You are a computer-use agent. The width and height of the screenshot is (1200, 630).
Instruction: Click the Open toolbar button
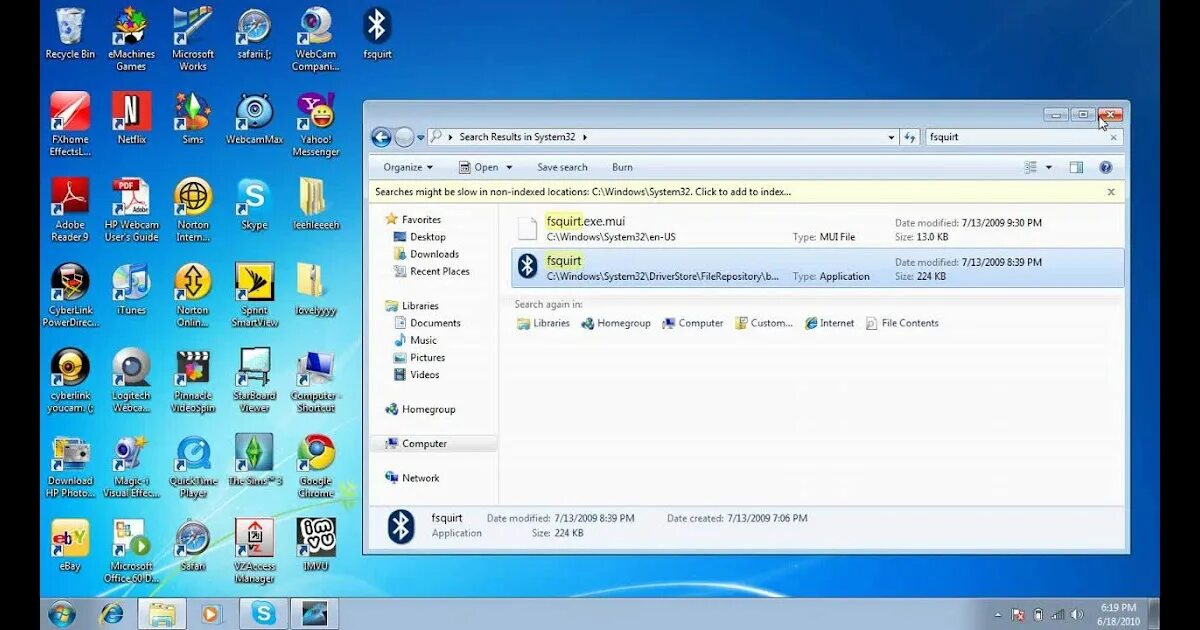point(479,167)
